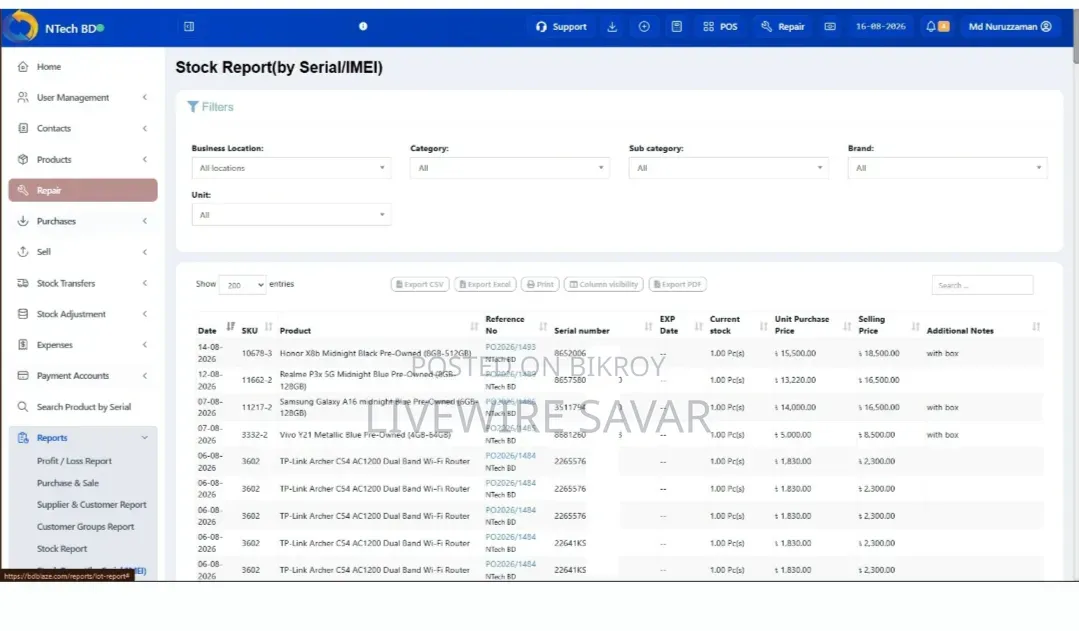Click the Purchases download icon in sidebar
This screenshot has height=631, width=1079.
pyautogui.click(x=23, y=222)
